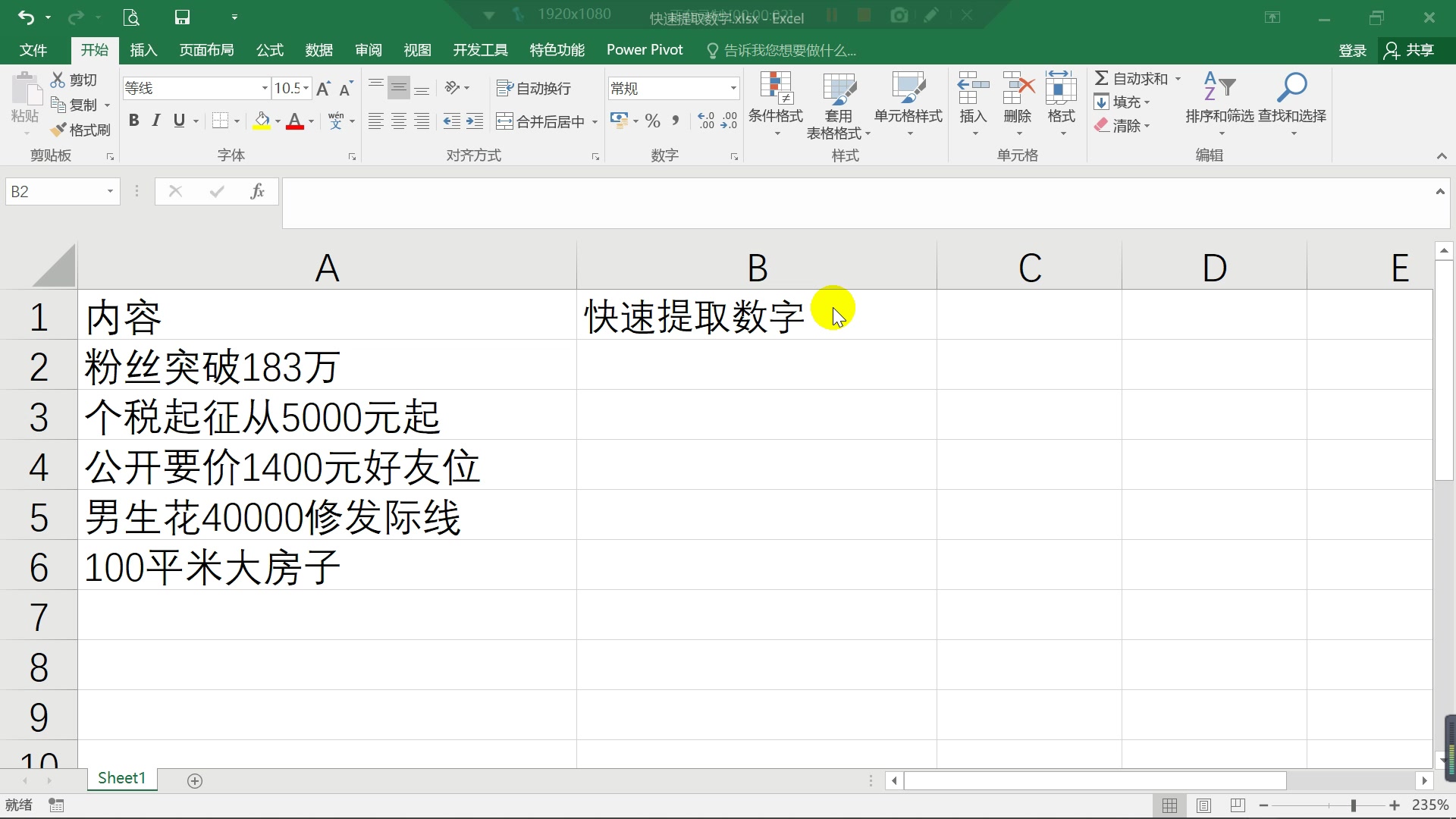This screenshot has width=1456, height=819.
Task: Toggle align left
Action: coord(376,121)
